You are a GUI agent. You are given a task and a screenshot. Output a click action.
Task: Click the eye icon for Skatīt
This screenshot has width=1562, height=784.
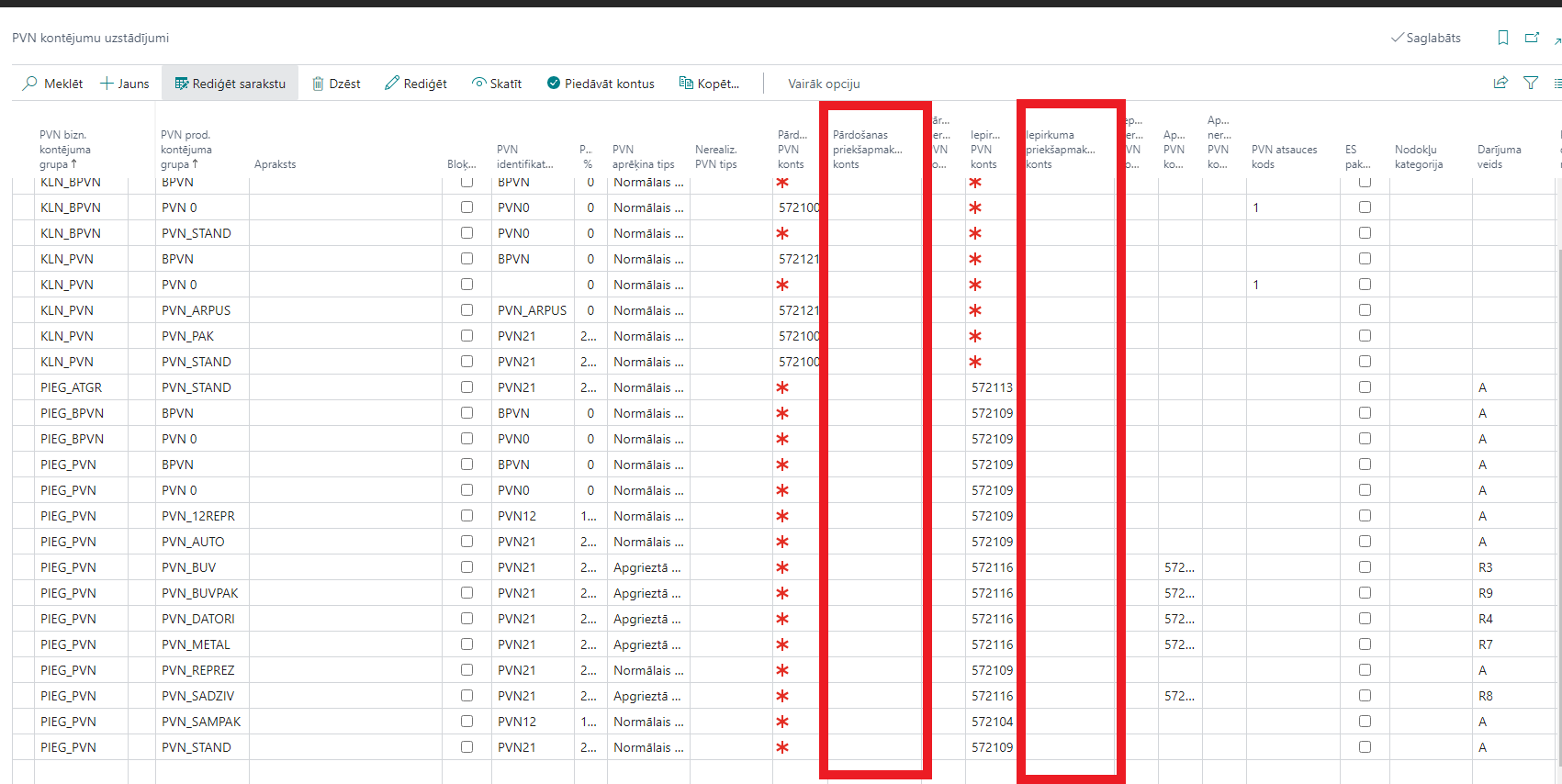[x=478, y=83]
